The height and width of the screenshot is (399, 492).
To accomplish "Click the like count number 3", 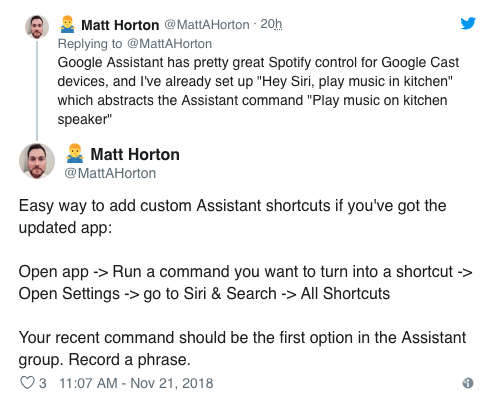I will 42,383.
